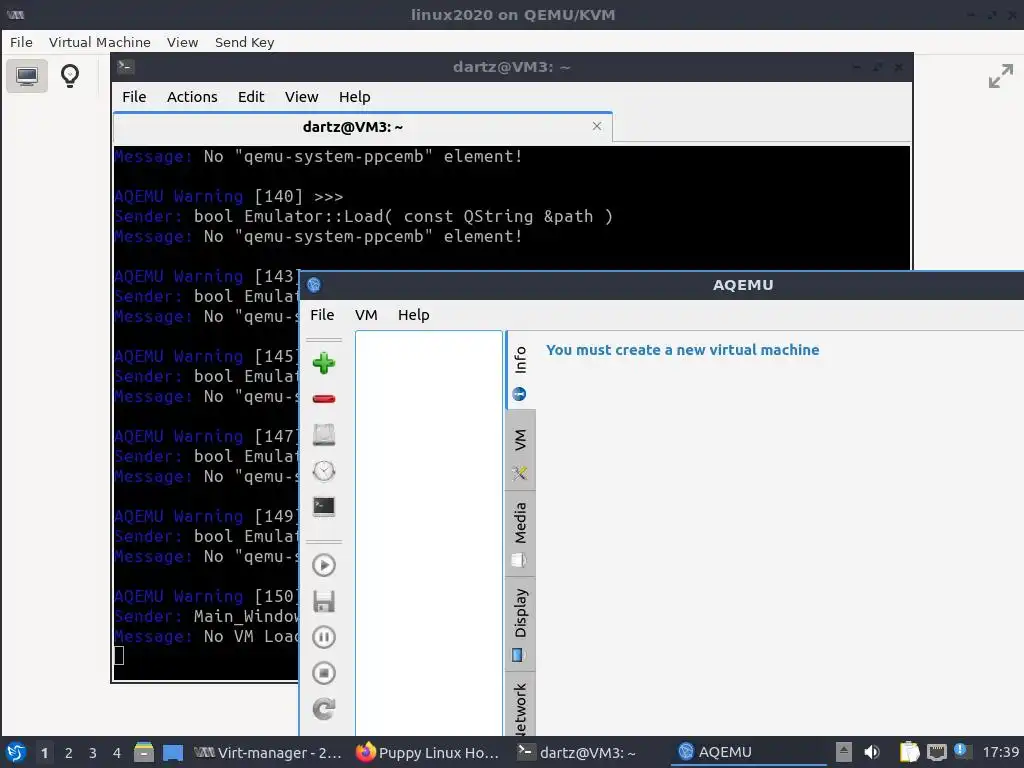Open the Send Key menu
The height and width of the screenshot is (768, 1024).
[244, 42]
